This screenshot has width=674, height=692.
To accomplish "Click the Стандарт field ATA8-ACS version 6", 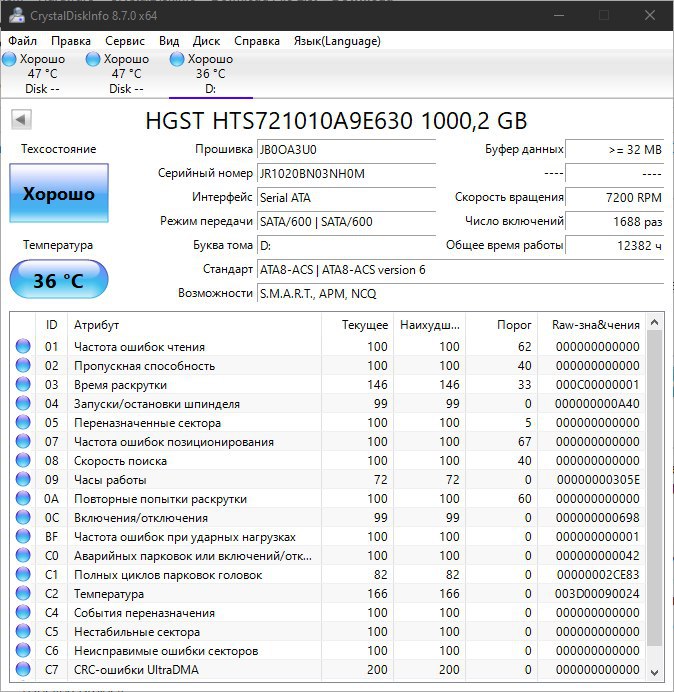I will pos(460,270).
